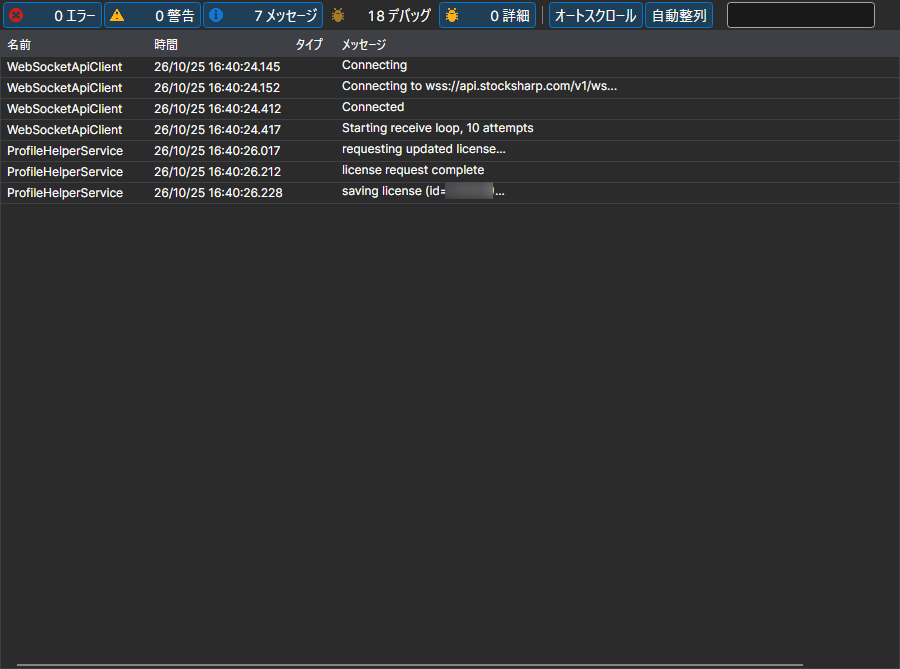Screen dimensions: 900x669
Task: Select 'Starting receive loop, 10 attempts' row
Action: coord(450,130)
